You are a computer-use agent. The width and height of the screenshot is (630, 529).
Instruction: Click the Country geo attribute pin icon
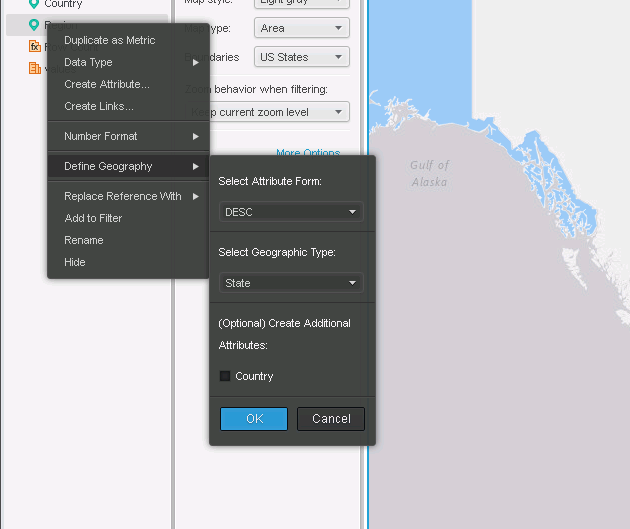point(34,4)
